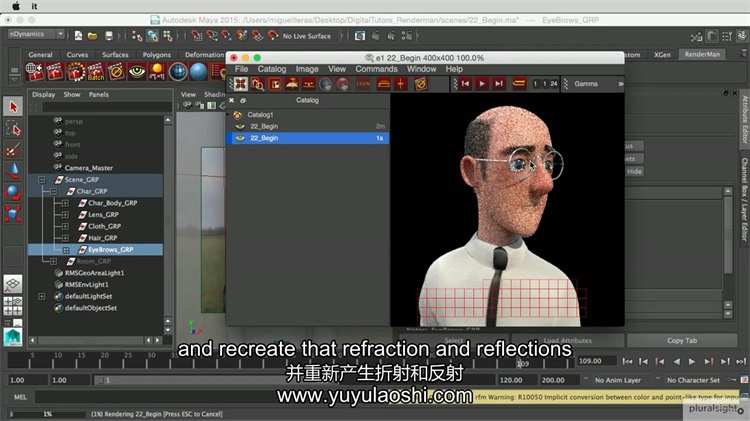Click the eye-shaped RenderMan shelf icon
The width and height of the screenshot is (750, 421).
click(137, 72)
